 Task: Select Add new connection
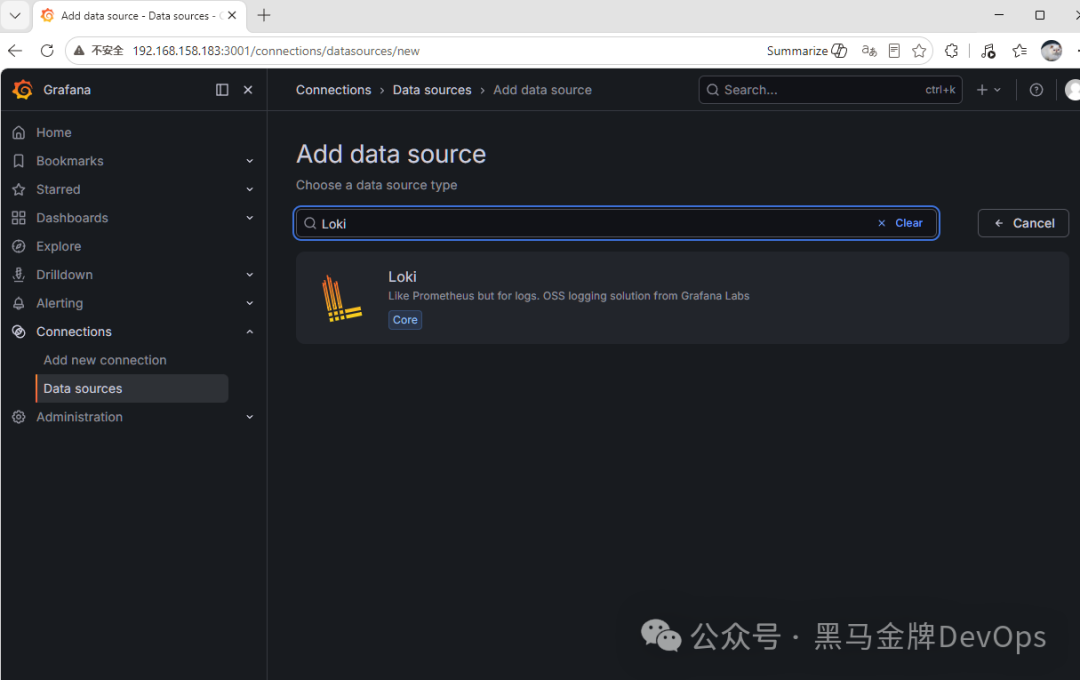point(105,360)
